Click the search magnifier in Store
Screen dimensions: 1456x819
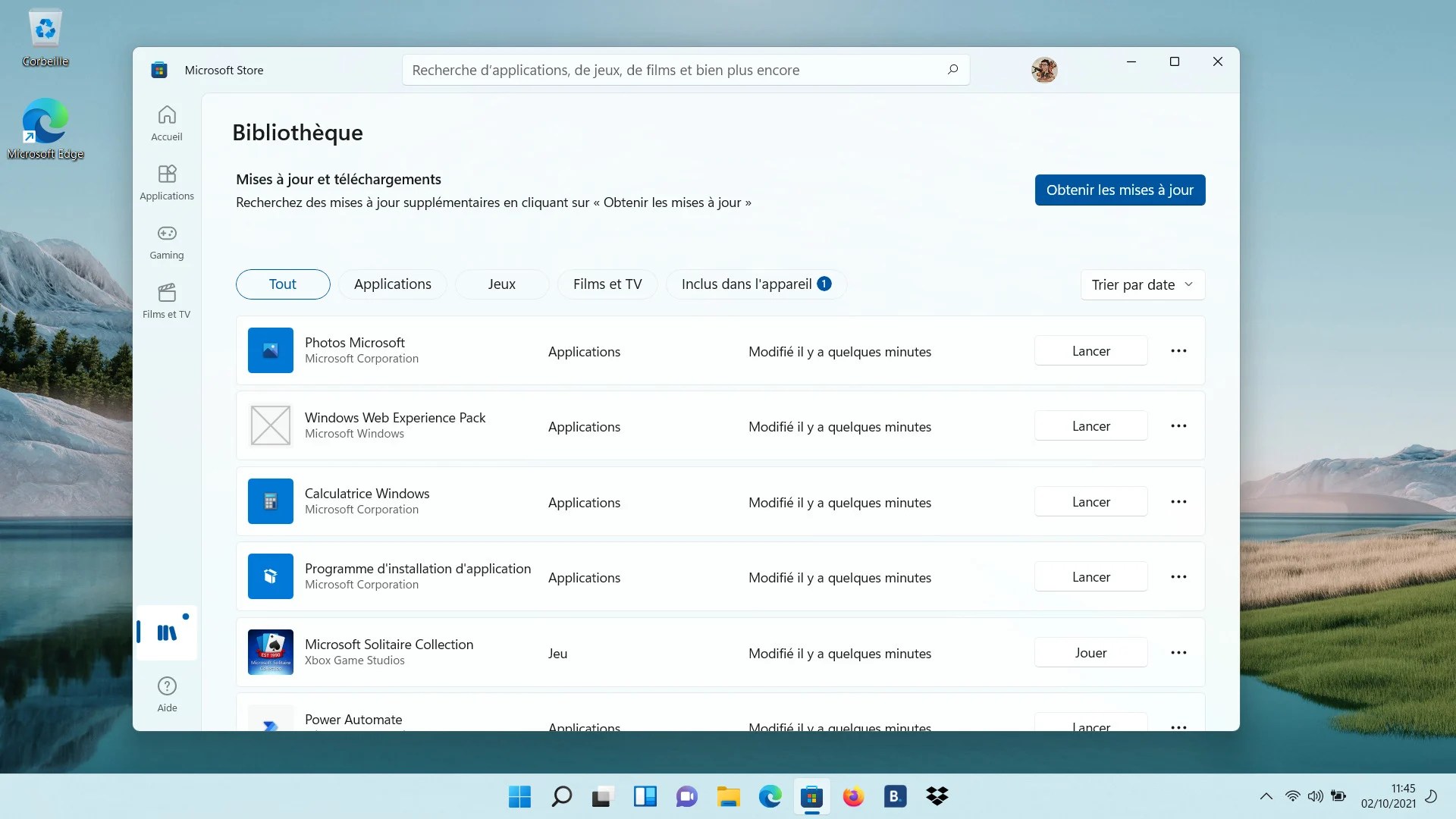tap(952, 70)
